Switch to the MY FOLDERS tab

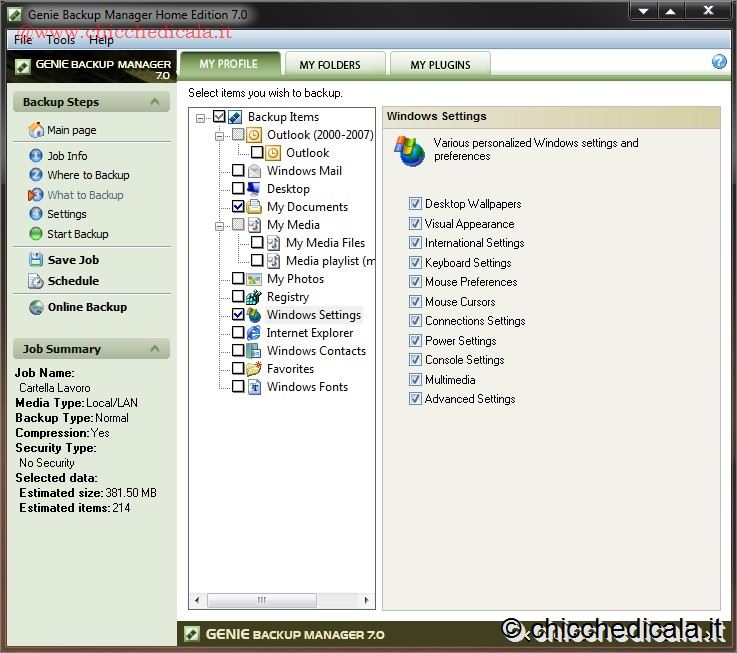coord(330,65)
